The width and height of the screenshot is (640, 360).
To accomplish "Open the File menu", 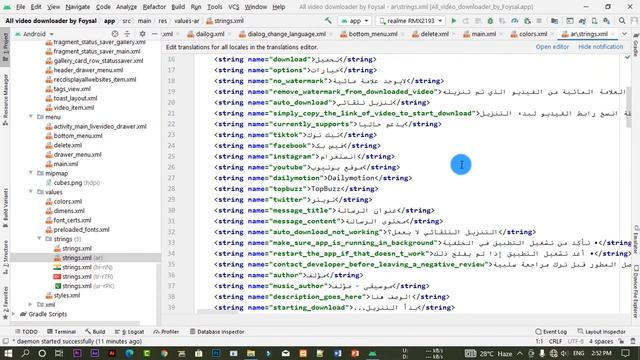I will 20,7.
